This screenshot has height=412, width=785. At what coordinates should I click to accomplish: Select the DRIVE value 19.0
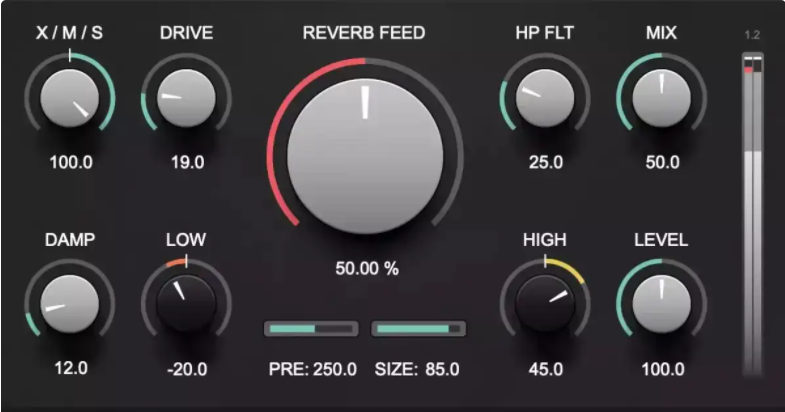tap(186, 162)
